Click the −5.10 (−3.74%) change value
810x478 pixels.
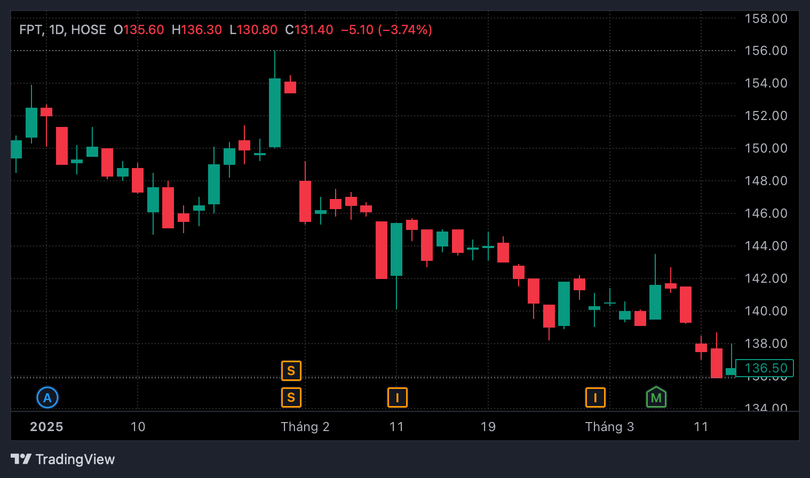[386, 30]
